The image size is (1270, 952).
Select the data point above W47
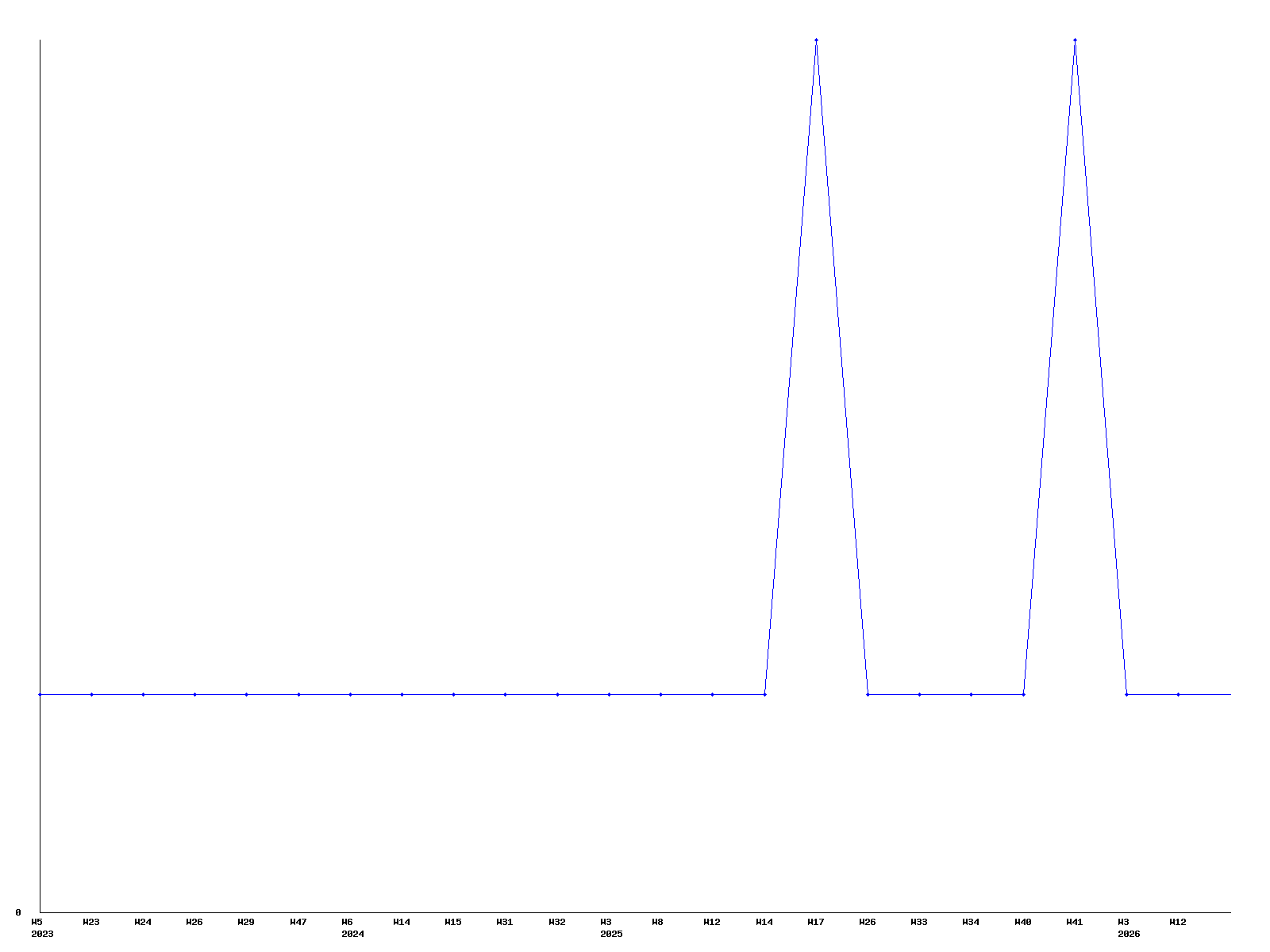coord(298,694)
